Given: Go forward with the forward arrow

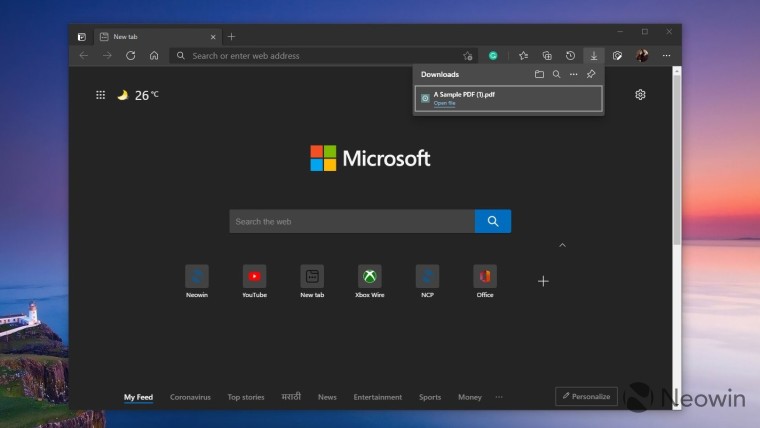Looking at the screenshot, I should point(107,56).
